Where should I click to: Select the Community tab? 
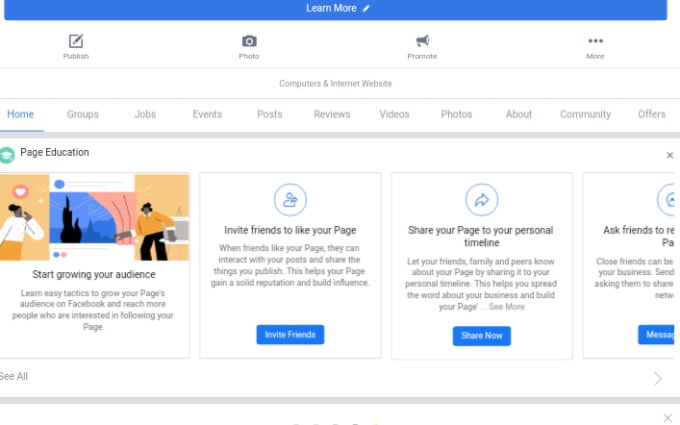click(585, 114)
